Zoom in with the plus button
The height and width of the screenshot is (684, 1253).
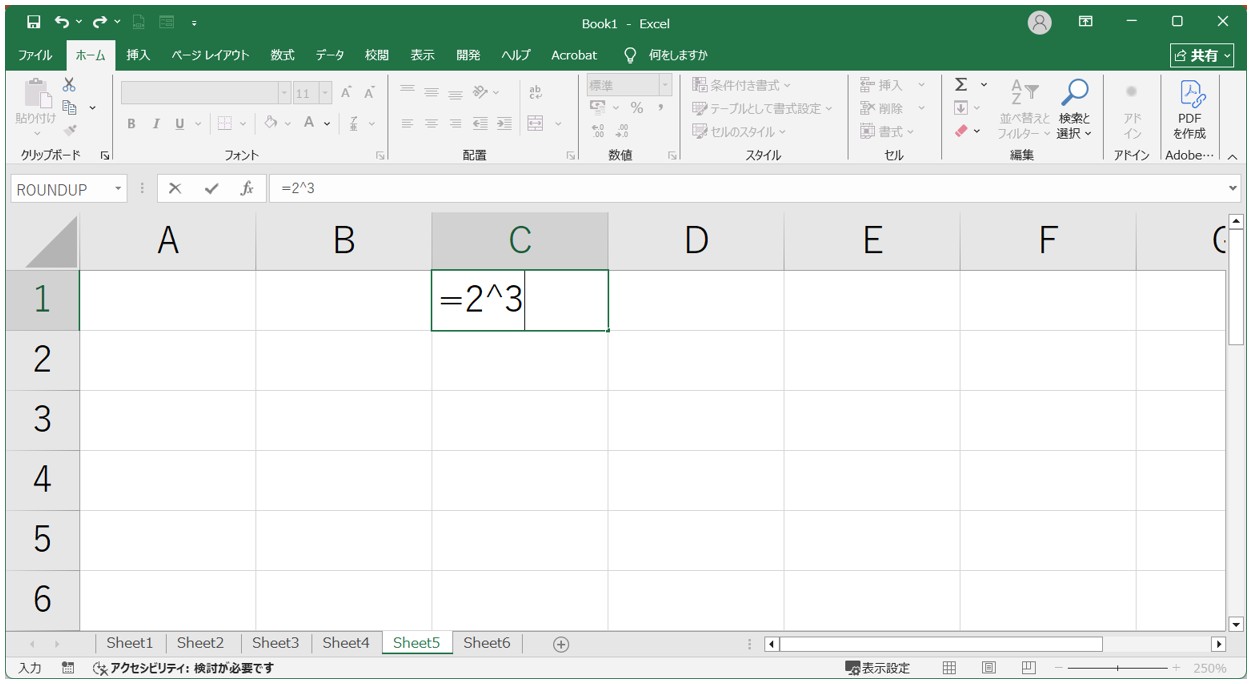point(1176,667)
